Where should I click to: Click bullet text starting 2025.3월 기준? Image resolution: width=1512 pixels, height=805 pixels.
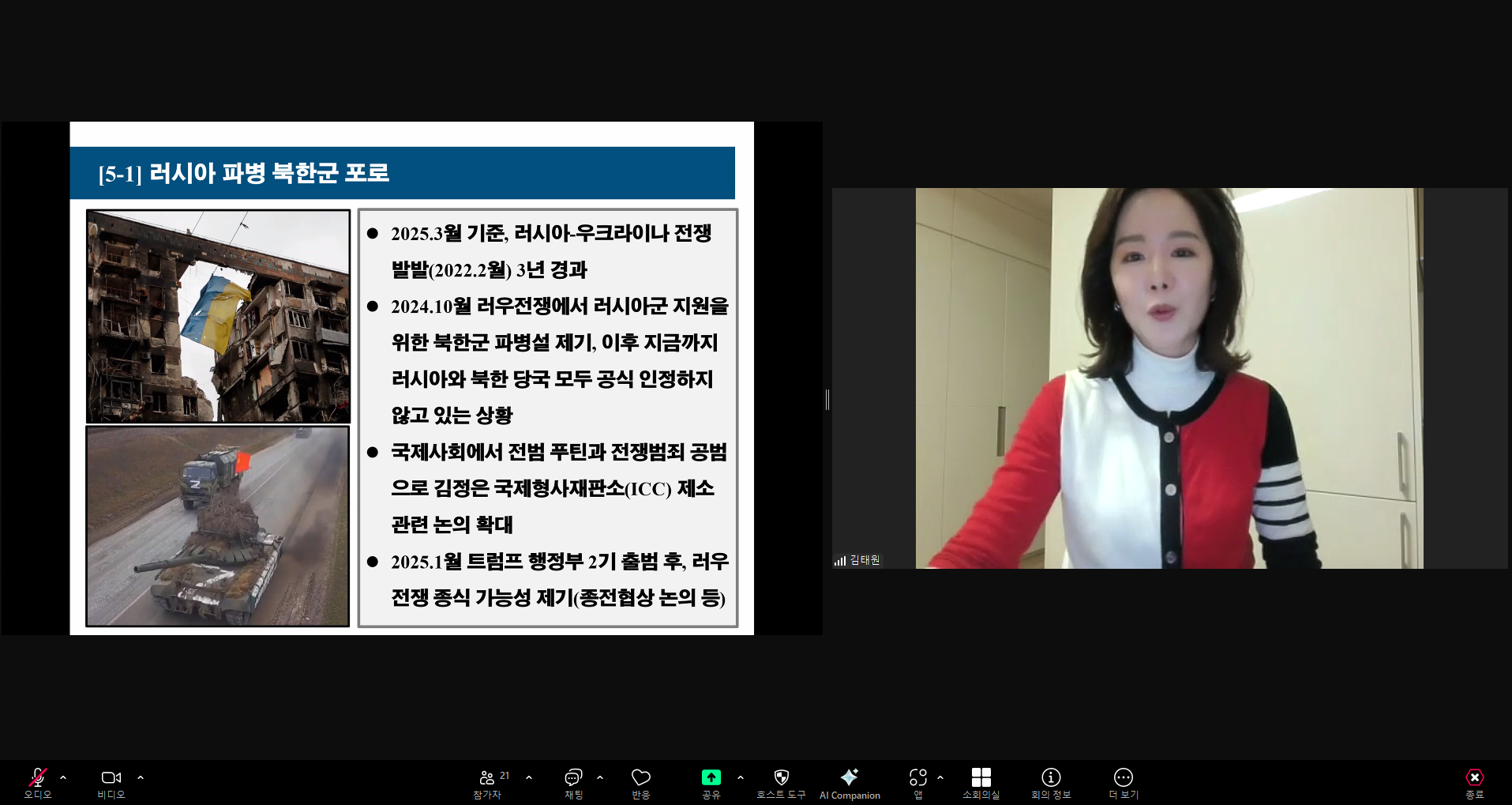551,251
